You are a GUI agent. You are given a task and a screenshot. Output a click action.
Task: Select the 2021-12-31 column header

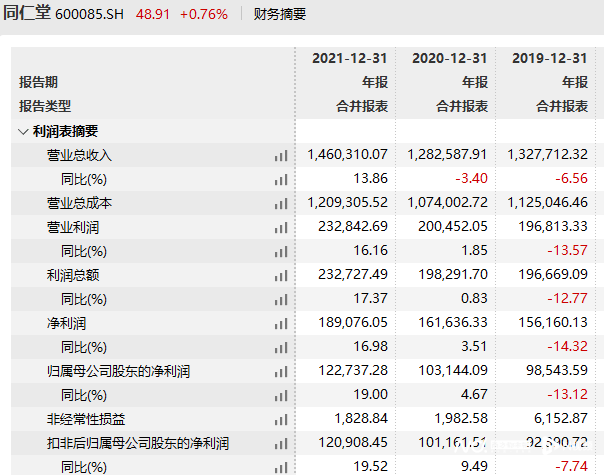coord(349,58)
